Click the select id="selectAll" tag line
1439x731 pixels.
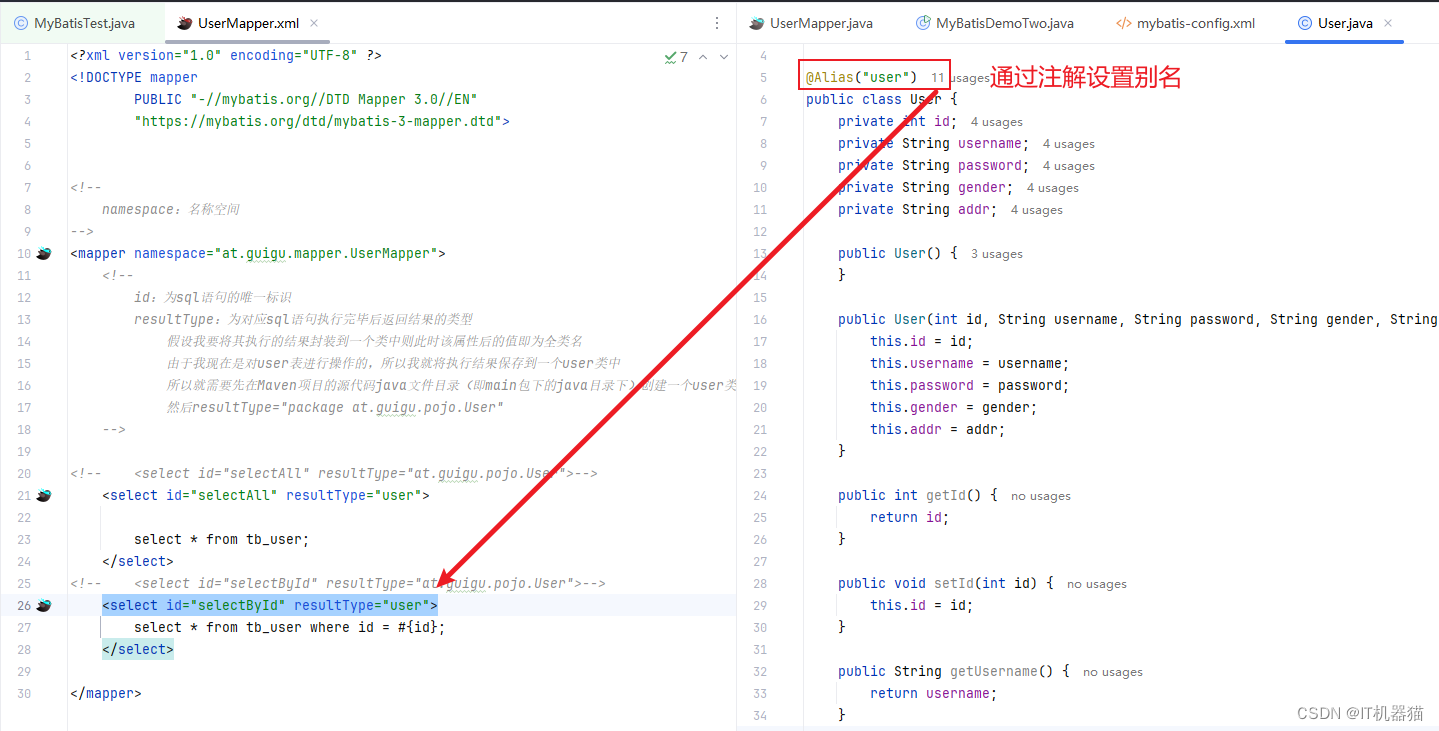point(266,496)
